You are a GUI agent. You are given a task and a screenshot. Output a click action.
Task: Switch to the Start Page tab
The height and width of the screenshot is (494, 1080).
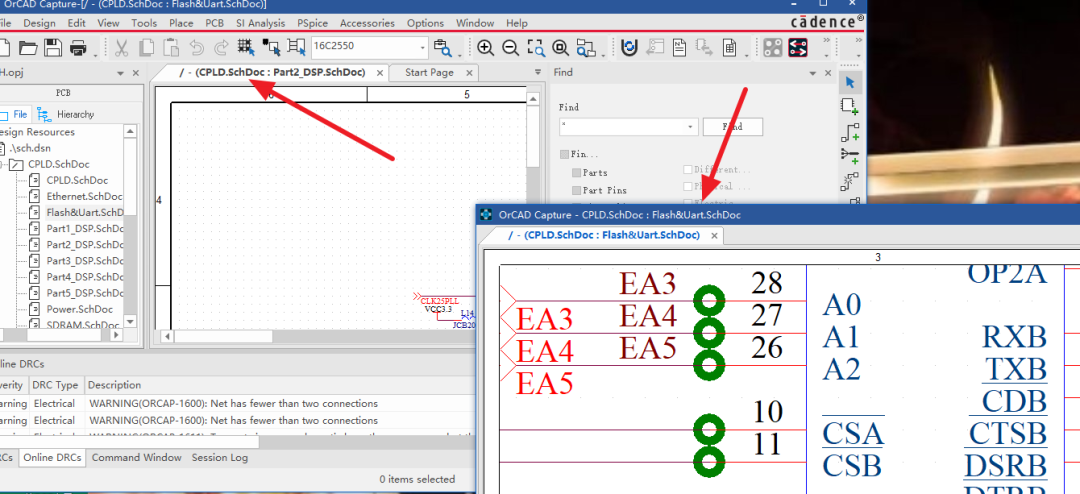(429, 72)
